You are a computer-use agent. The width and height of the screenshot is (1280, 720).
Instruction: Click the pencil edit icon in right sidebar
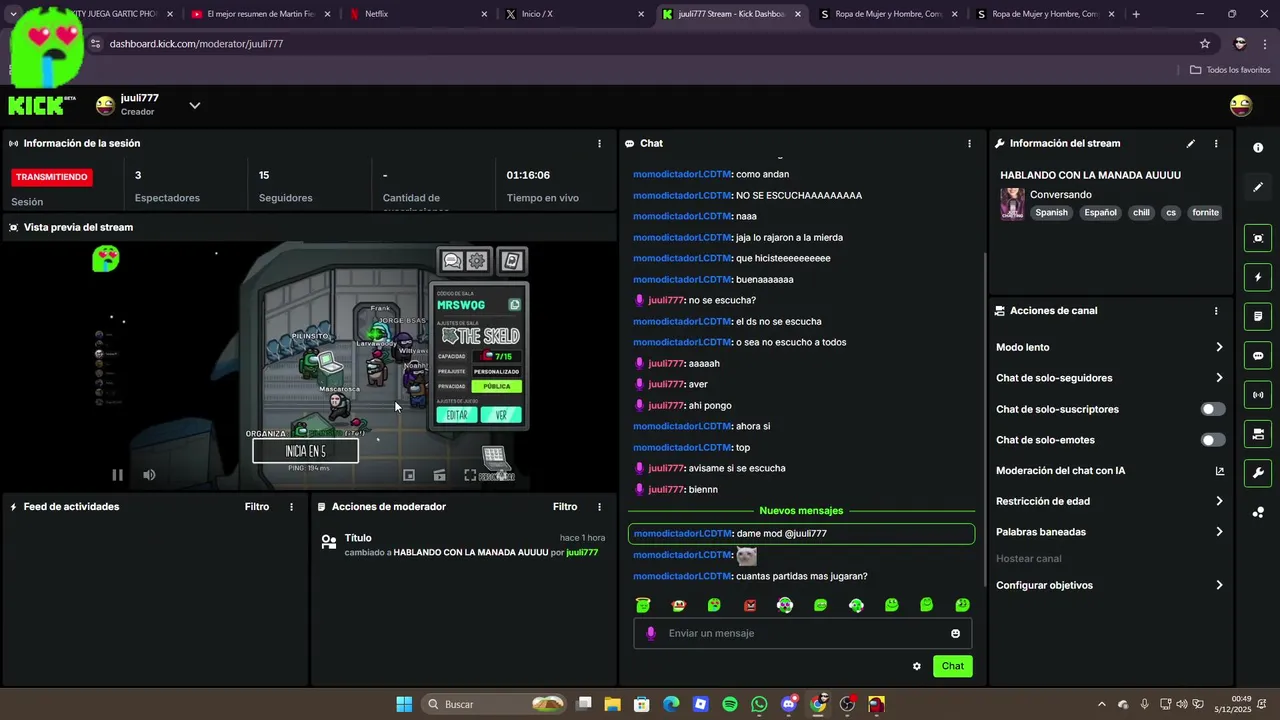click(1258, 187)
